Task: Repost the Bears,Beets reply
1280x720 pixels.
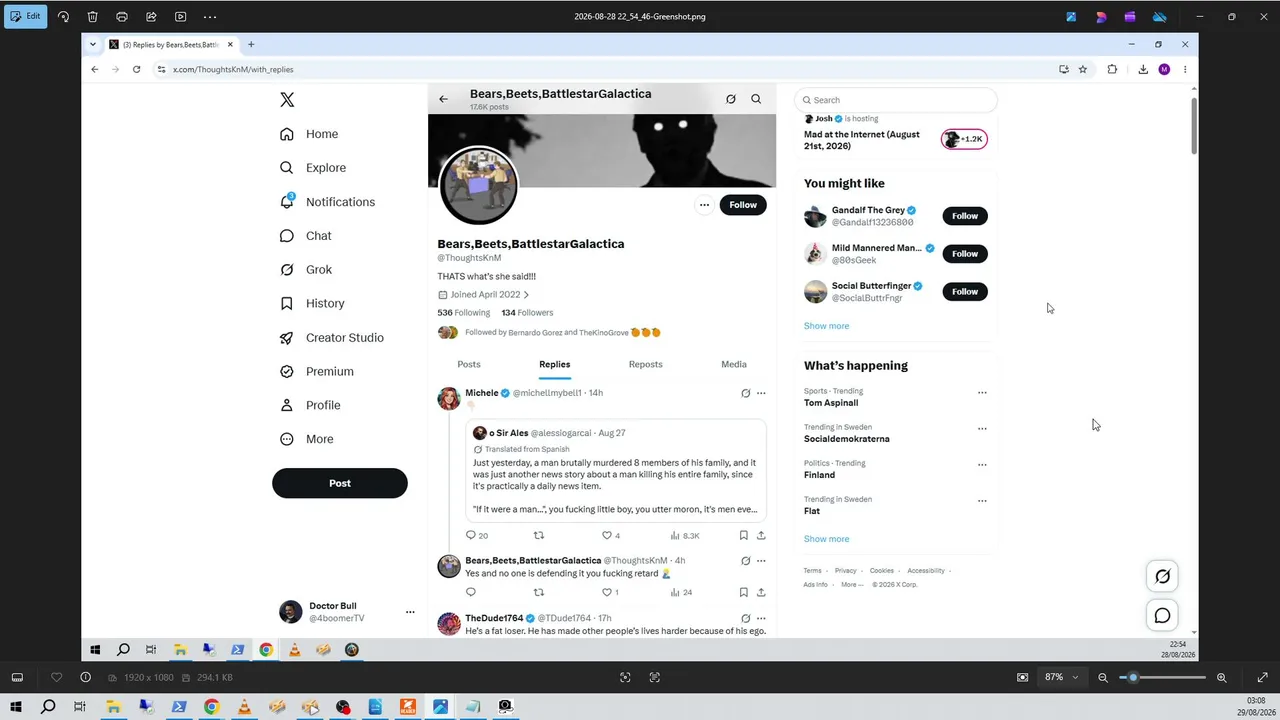Action: coord(538,592)
